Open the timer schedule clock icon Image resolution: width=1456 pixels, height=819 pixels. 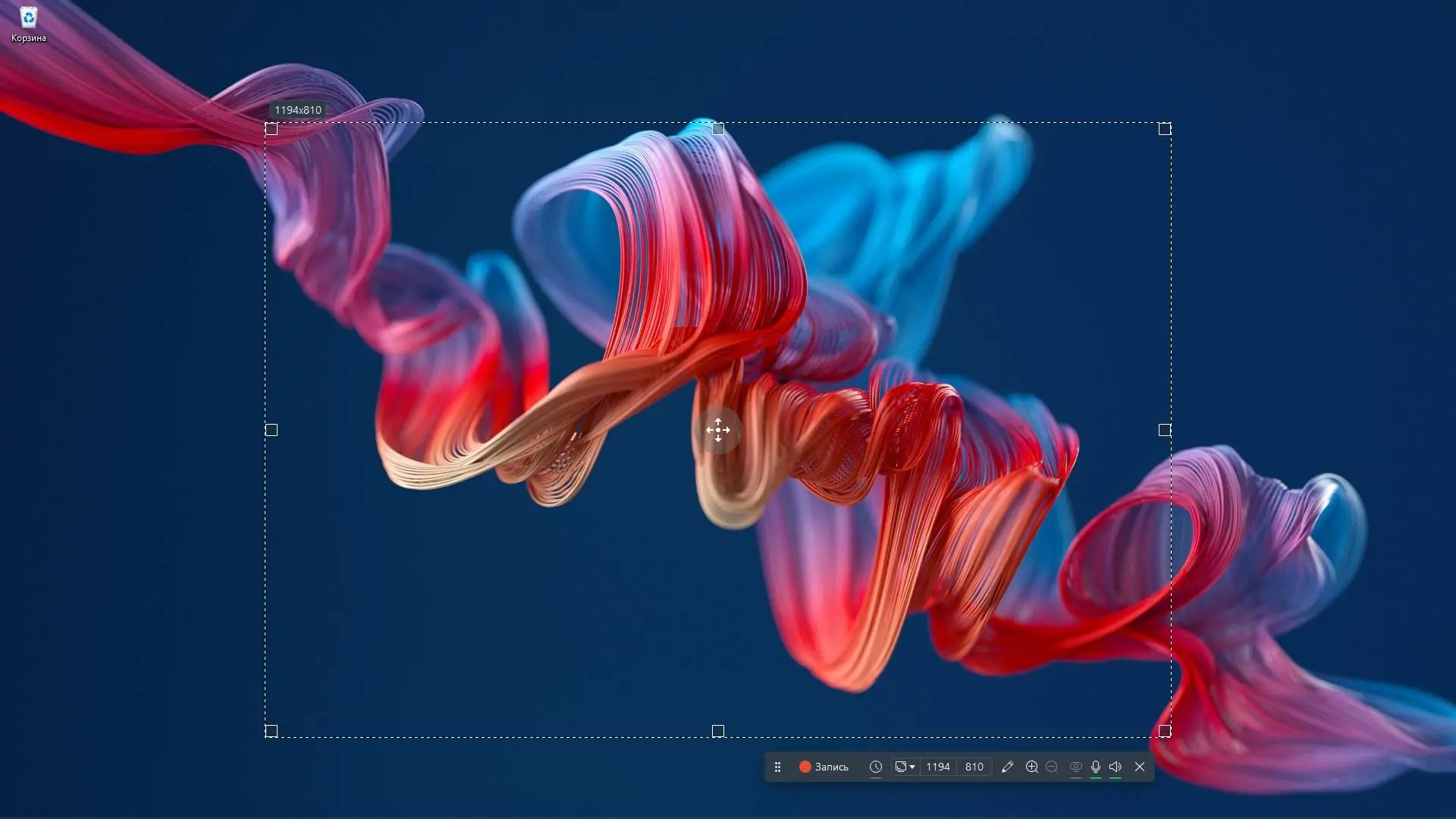[x=876, y=767]
